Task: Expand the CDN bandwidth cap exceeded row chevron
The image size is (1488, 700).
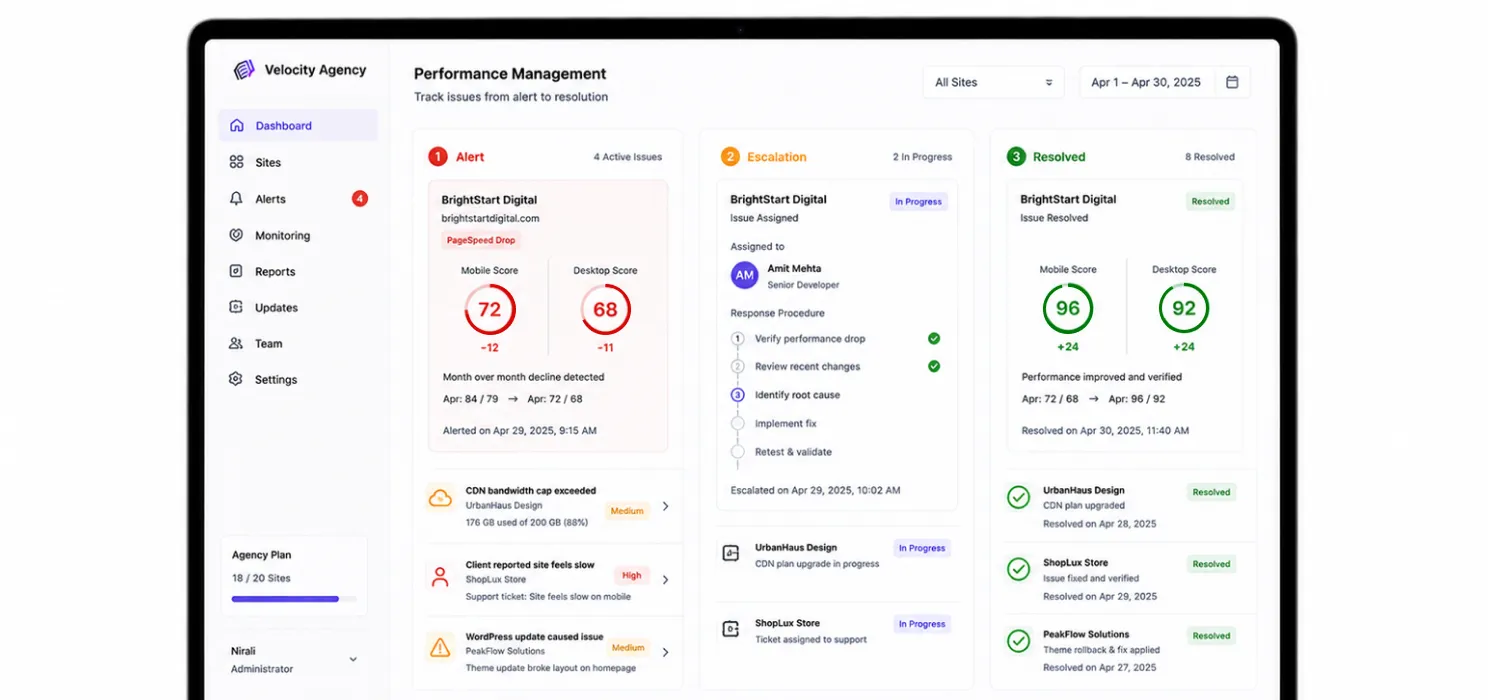Action: click(x=666, y=506)
